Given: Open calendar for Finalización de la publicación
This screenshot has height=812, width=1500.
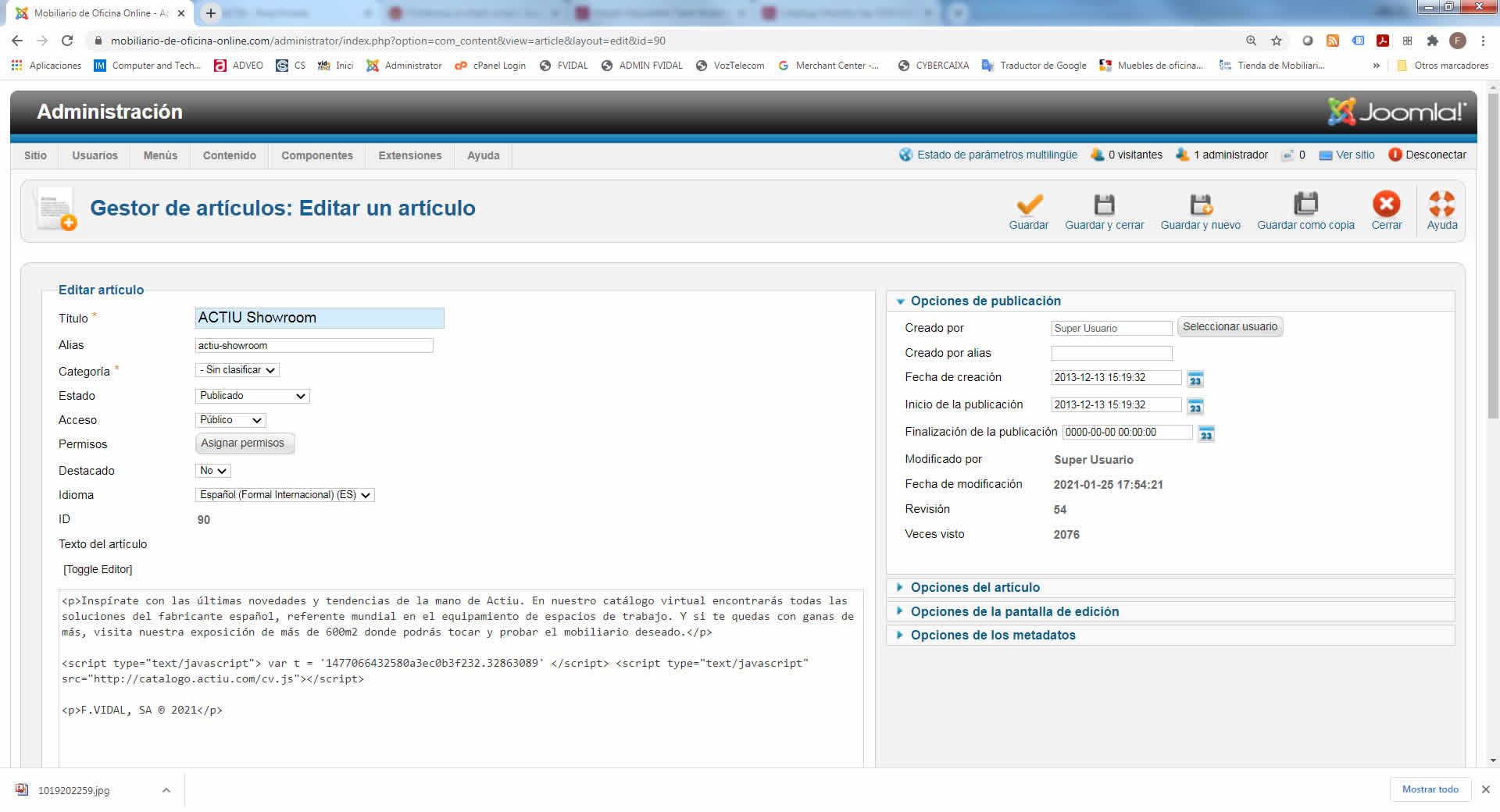Looking at the screenshot, I should (x=1206, y=433).
